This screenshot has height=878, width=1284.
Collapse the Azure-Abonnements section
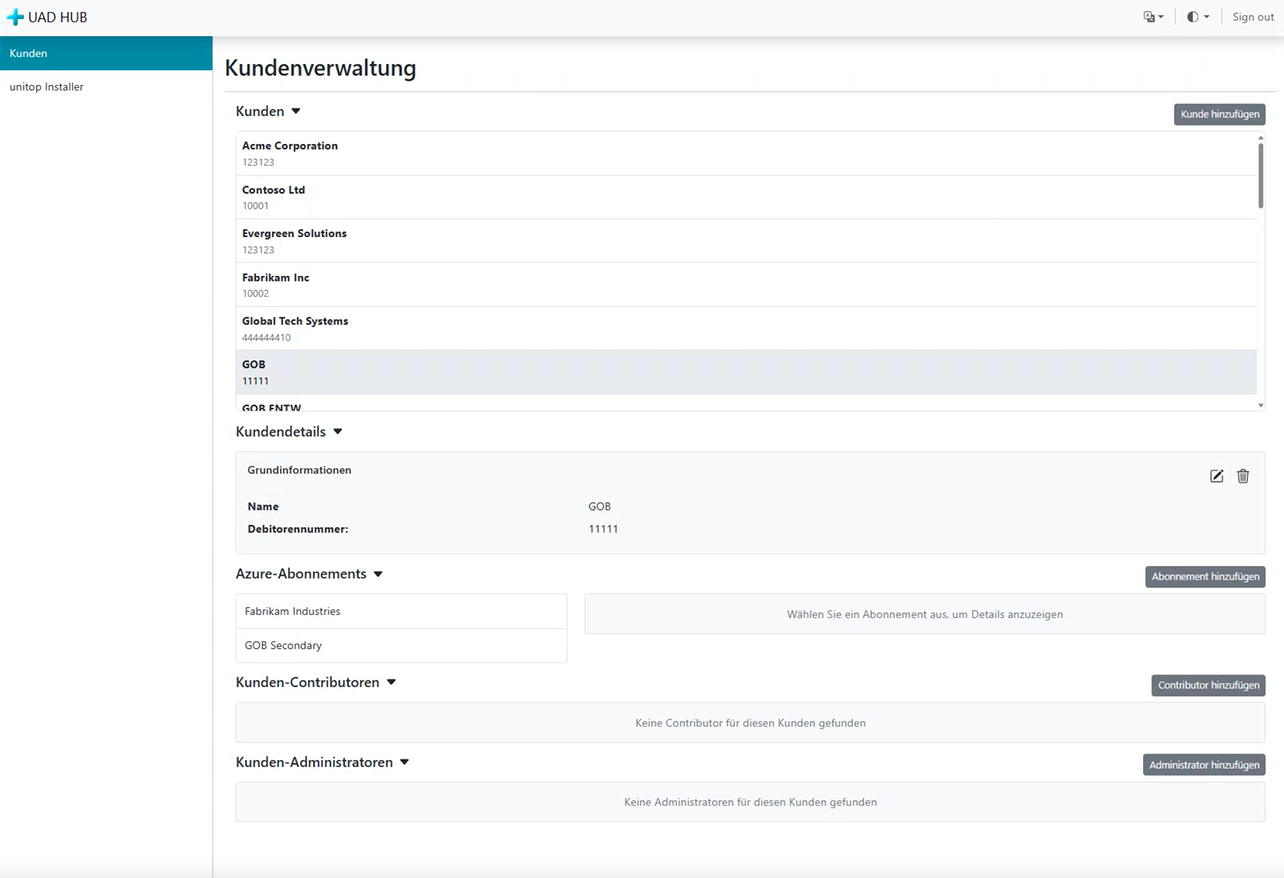coord(377,574)
